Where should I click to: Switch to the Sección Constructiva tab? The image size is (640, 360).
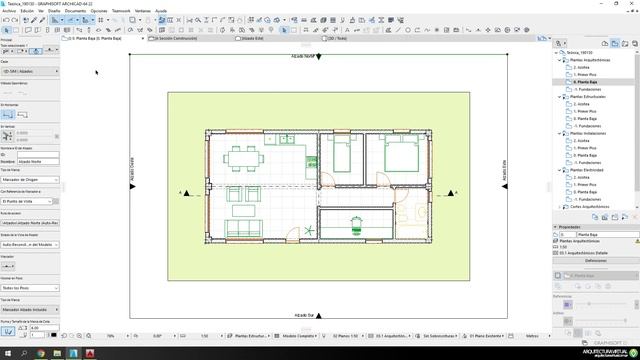pyautogui.click(x=176, y=38)
